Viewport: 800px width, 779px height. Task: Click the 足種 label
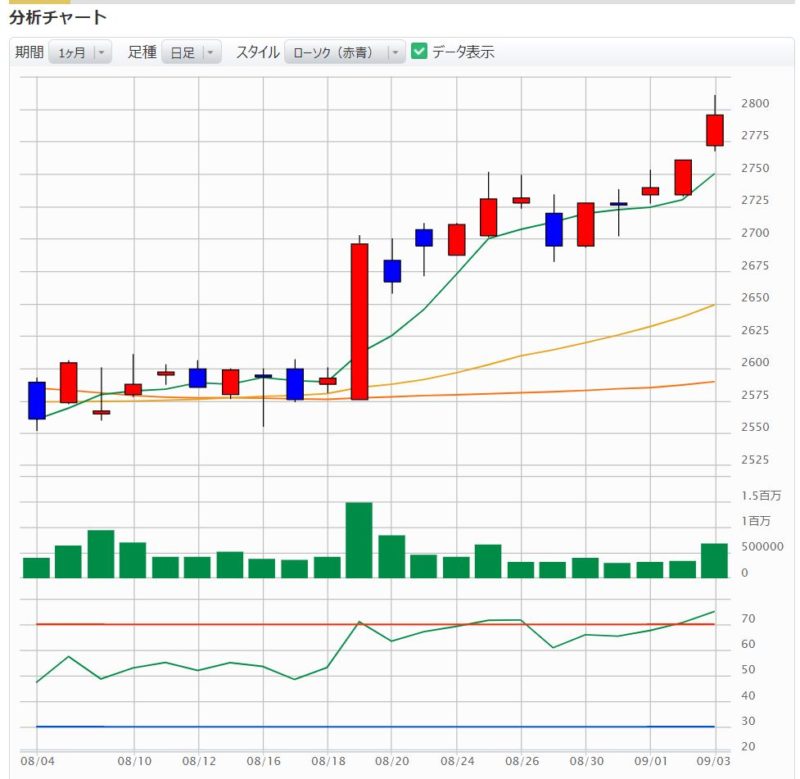pyautogui.click(x=142, y=52)
